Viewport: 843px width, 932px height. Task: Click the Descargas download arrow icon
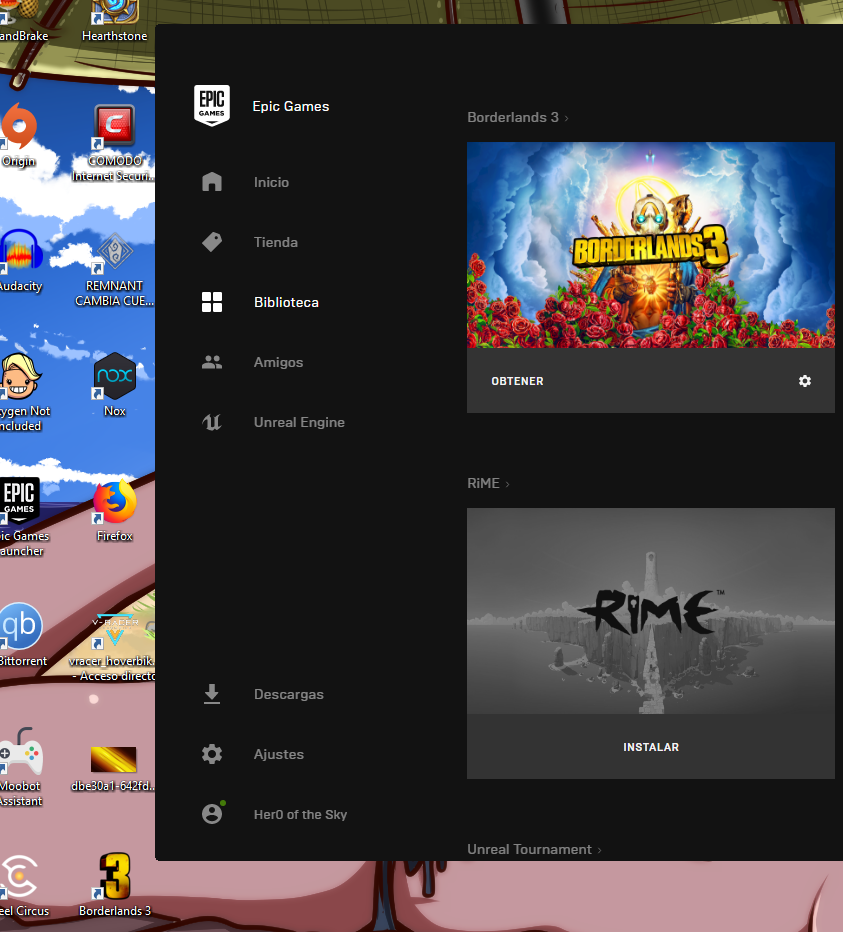pyautogui.click(x=212, y=694)
